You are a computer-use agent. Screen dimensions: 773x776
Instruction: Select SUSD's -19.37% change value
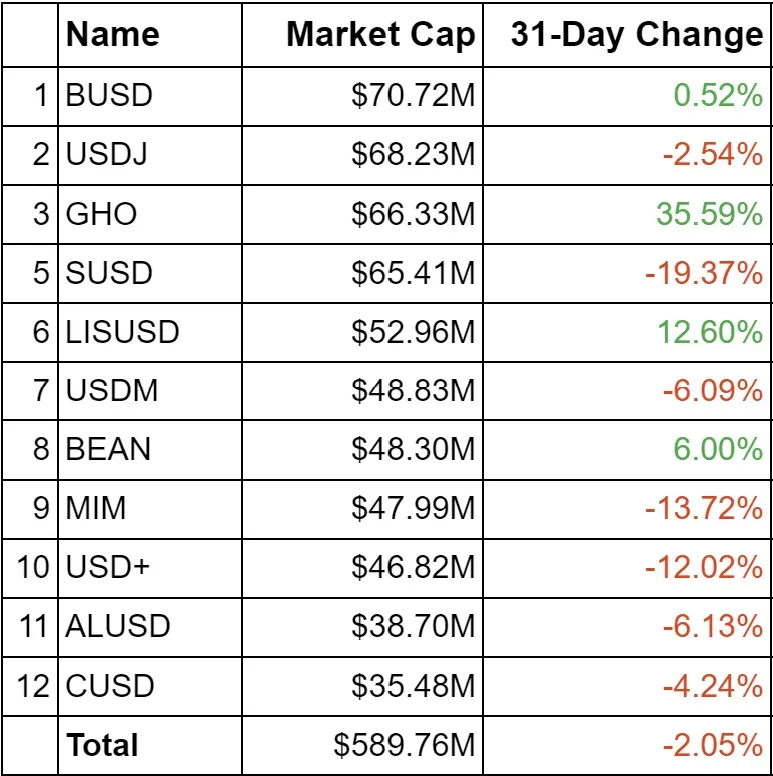[x=704, y=273]
